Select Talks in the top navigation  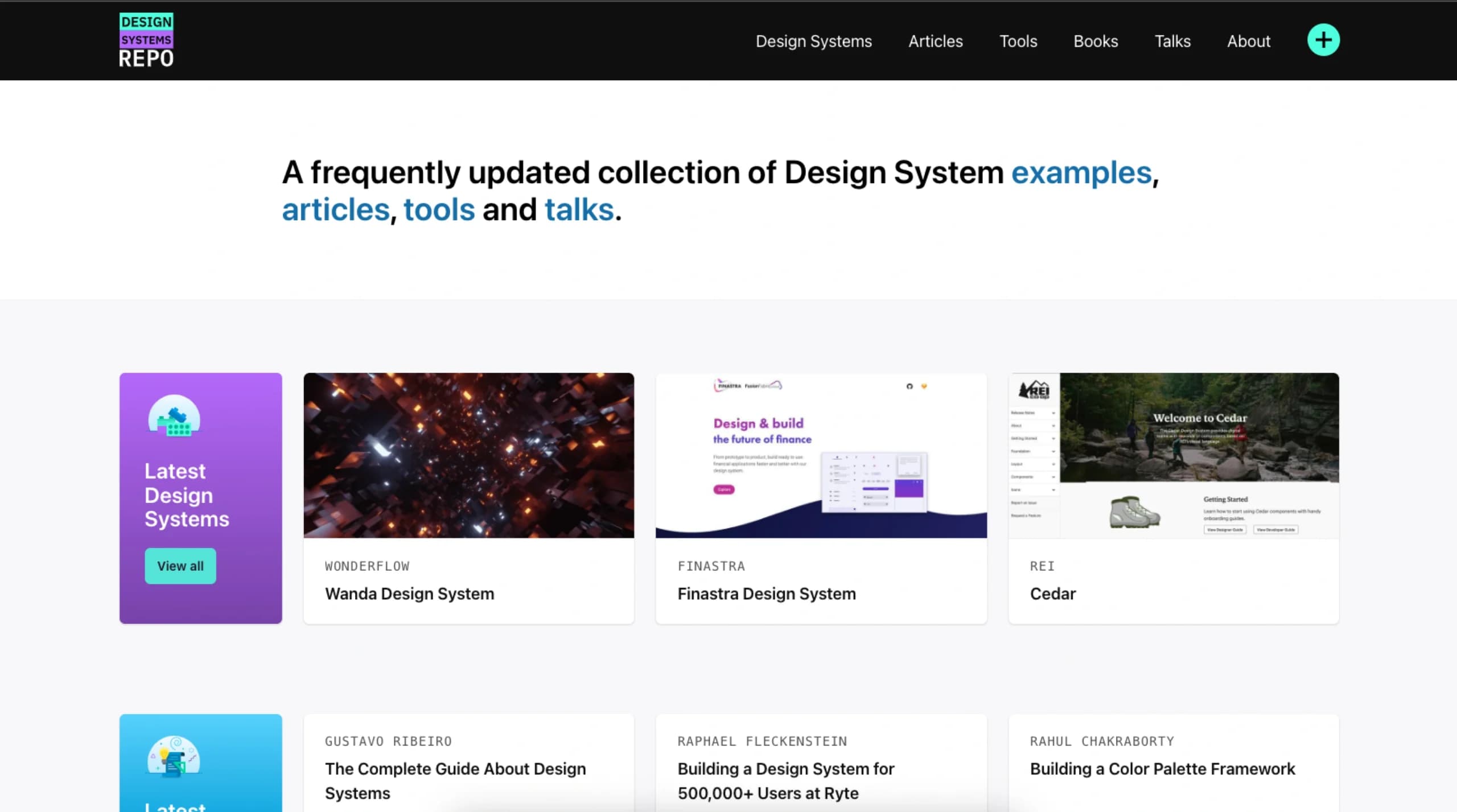(1172, 41)
